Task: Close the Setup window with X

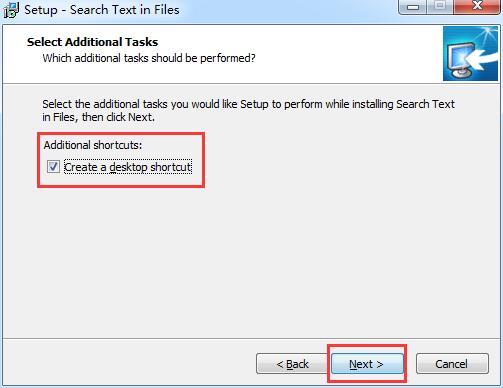Action: click(x=477, y=6)
